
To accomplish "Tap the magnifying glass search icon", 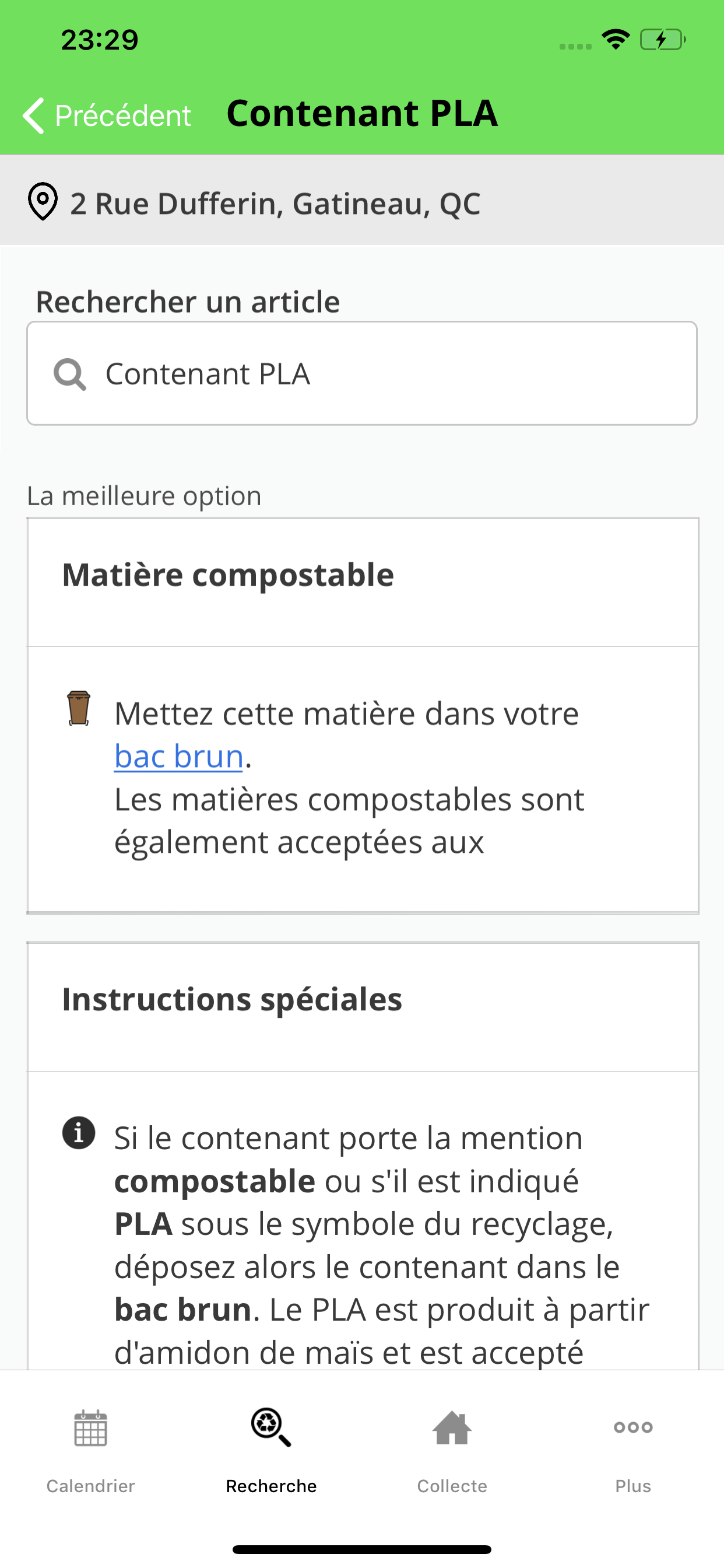I will [69, 374].
